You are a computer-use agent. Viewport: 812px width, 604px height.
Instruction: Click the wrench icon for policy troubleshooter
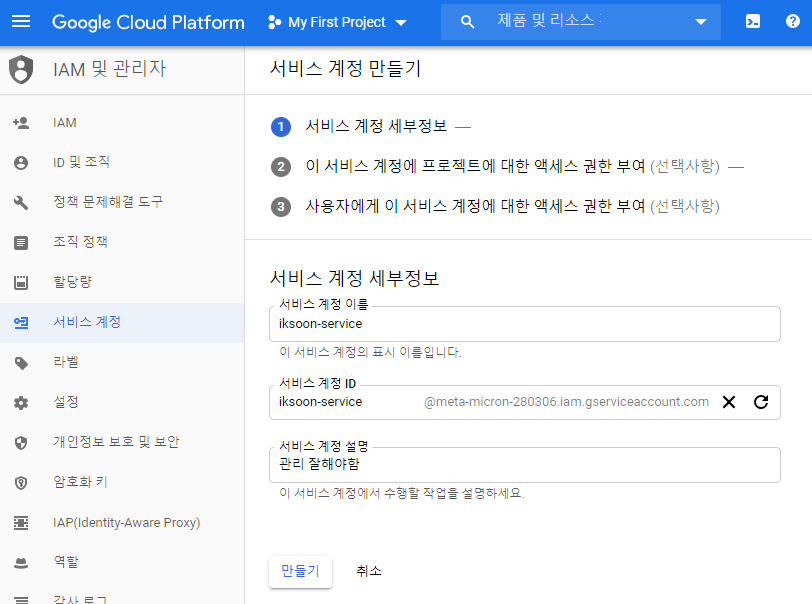pos(21,203)
